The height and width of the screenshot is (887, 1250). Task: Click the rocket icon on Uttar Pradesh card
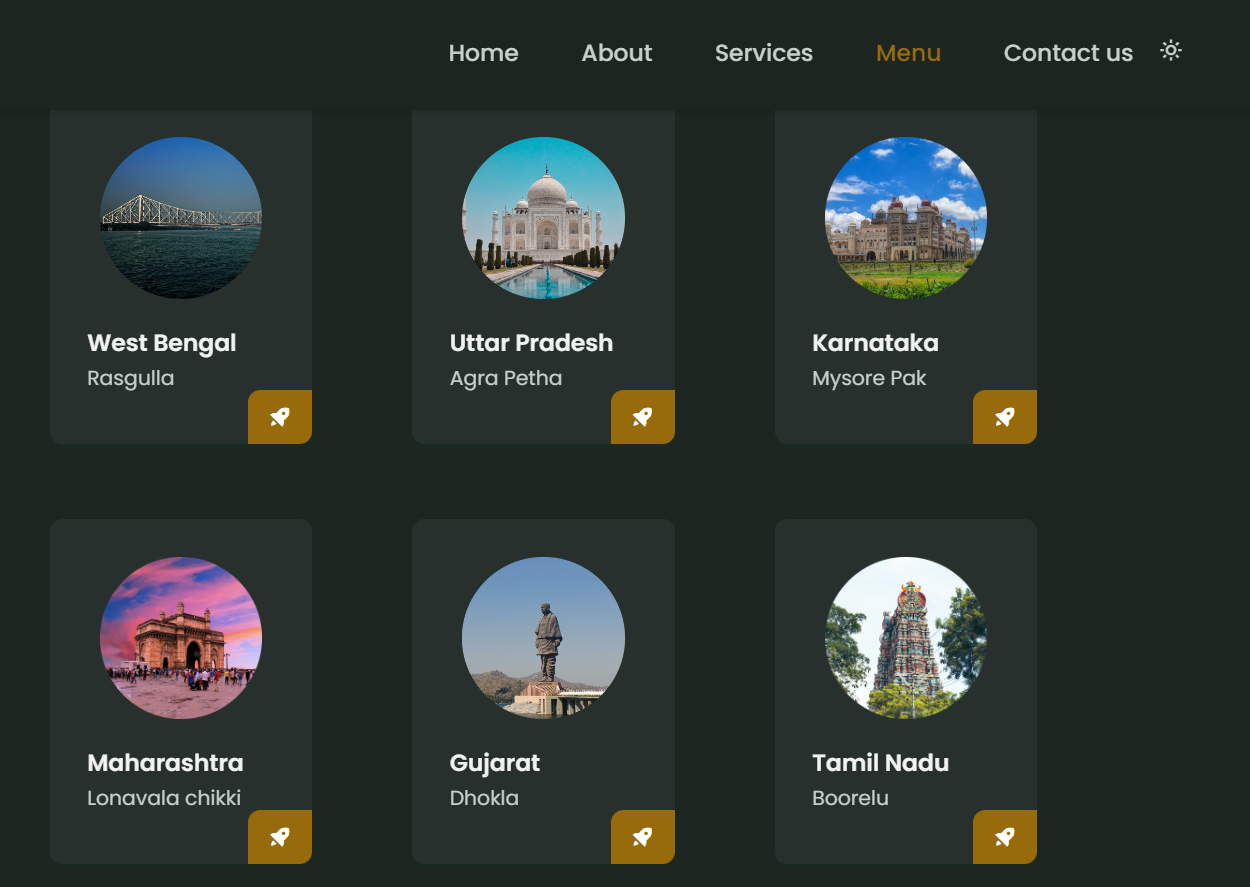pyautogui.click(x=643, y=417)
